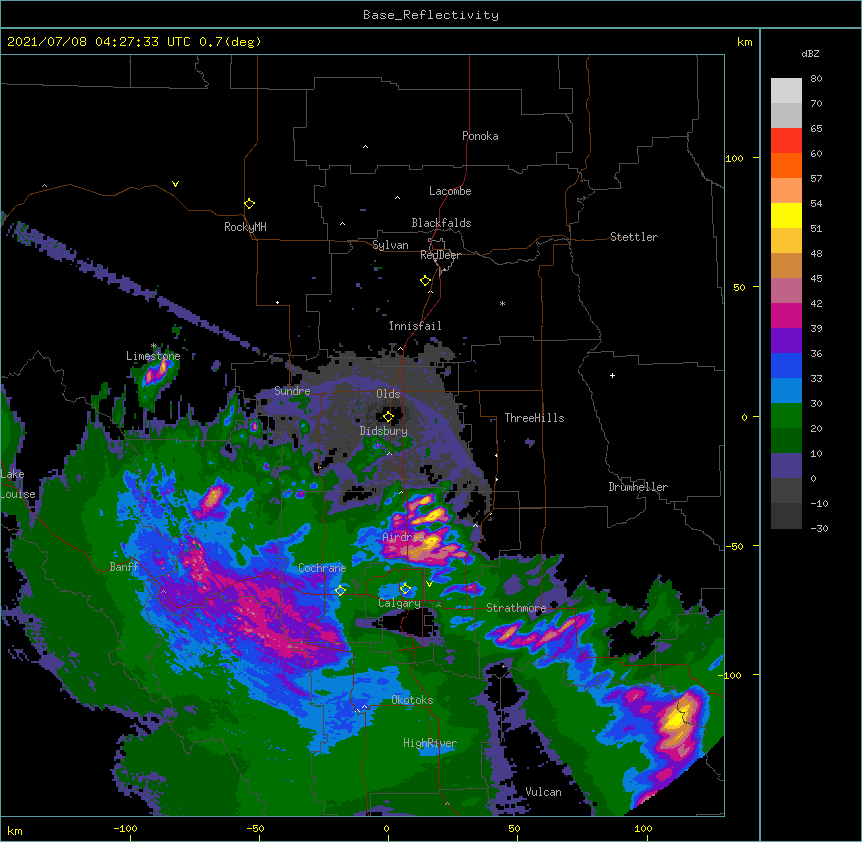Image resolution: width=862 pixels, height=842 pixels.
Task: Click the Airdrie label over the storm cell
Action: (x=403, y=537)
